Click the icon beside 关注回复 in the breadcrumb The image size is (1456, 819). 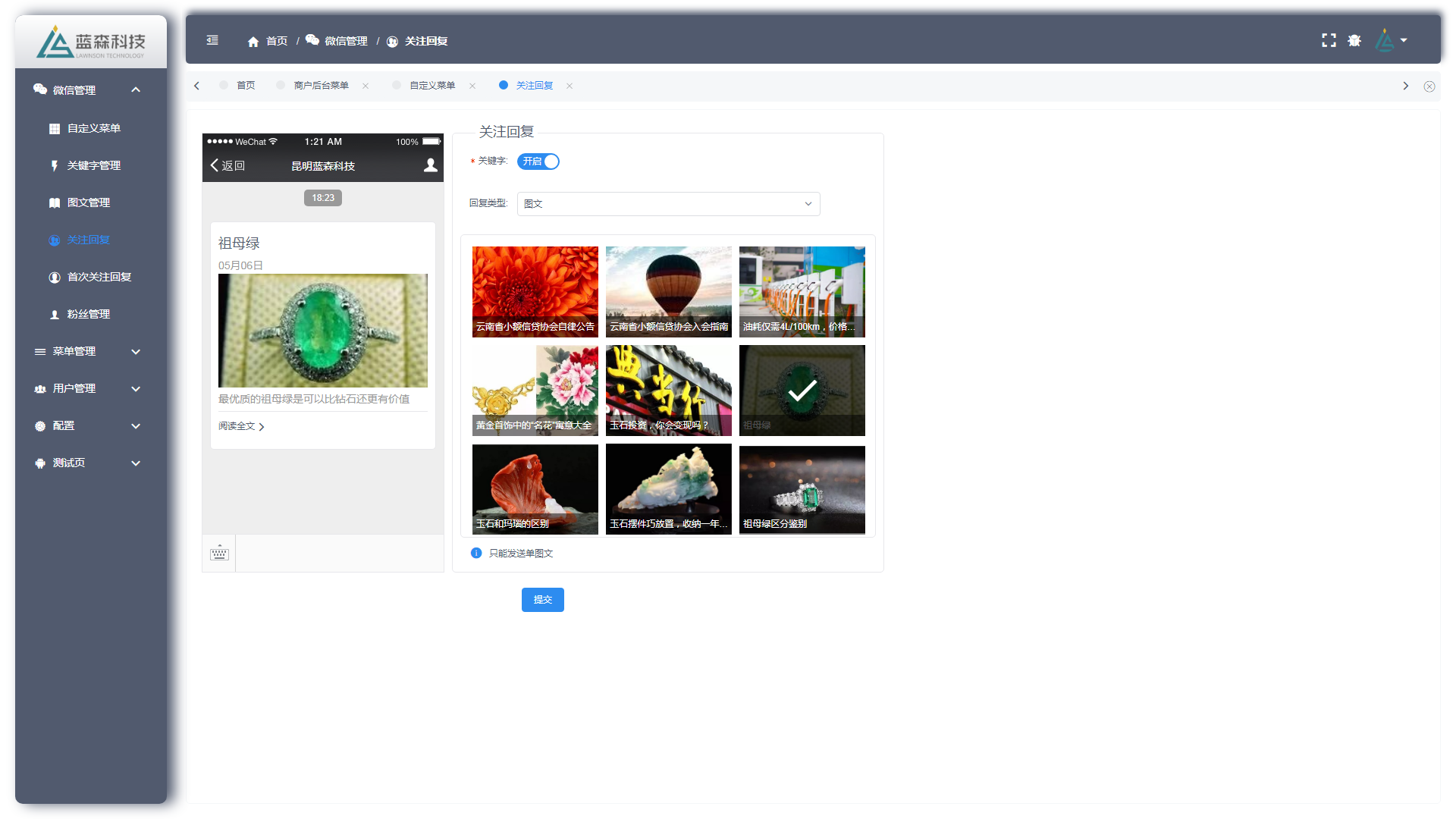[x=392, y=42]
